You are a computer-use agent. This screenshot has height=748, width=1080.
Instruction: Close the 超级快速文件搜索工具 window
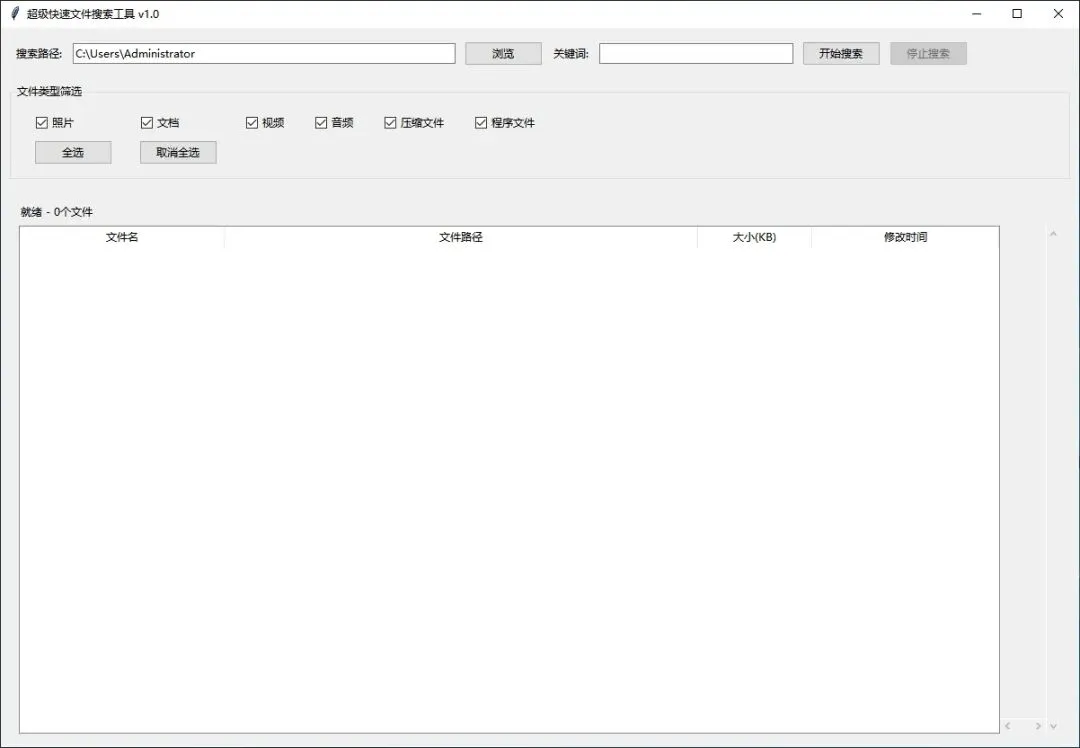1058,14
